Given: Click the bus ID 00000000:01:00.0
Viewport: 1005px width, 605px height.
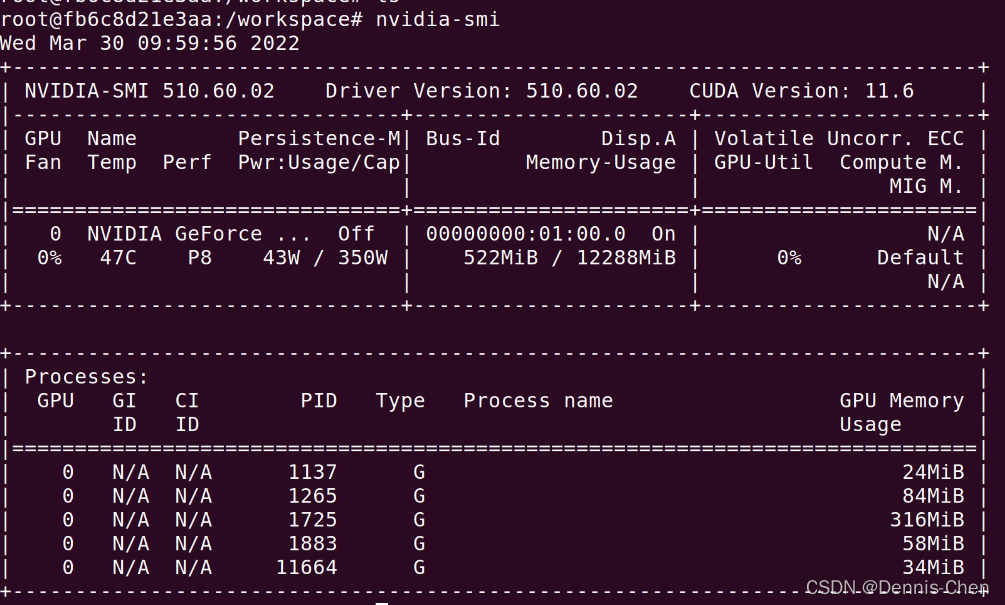Looking at the screenshot, I should (526, 233).
